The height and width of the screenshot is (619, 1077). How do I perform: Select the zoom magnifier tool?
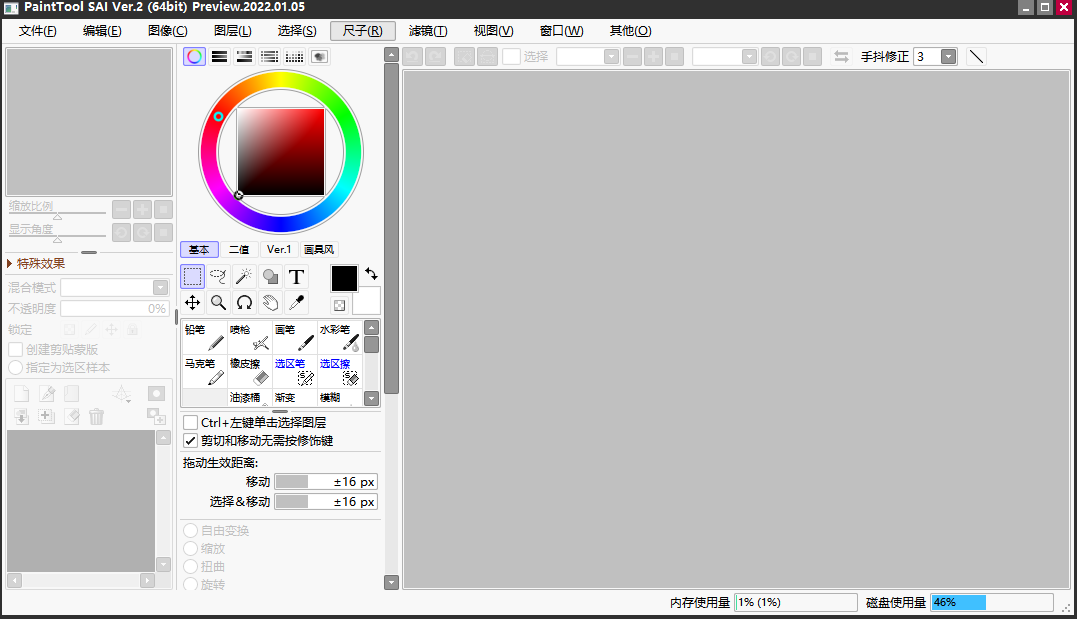coord(218,302)
